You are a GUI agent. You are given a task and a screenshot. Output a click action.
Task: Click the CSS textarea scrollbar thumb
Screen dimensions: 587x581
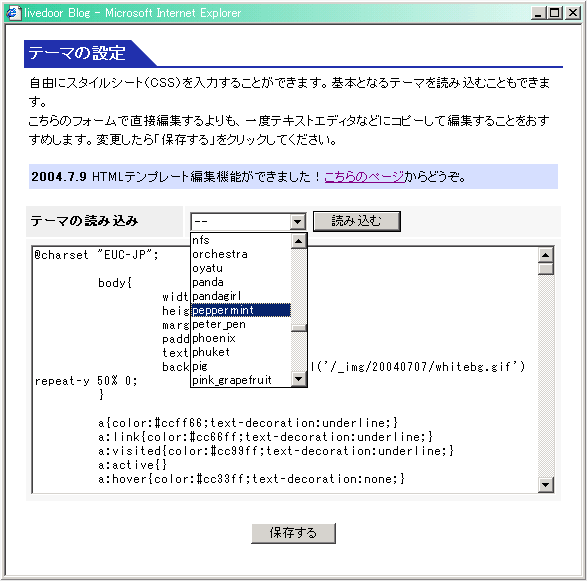tap(545, 269)
